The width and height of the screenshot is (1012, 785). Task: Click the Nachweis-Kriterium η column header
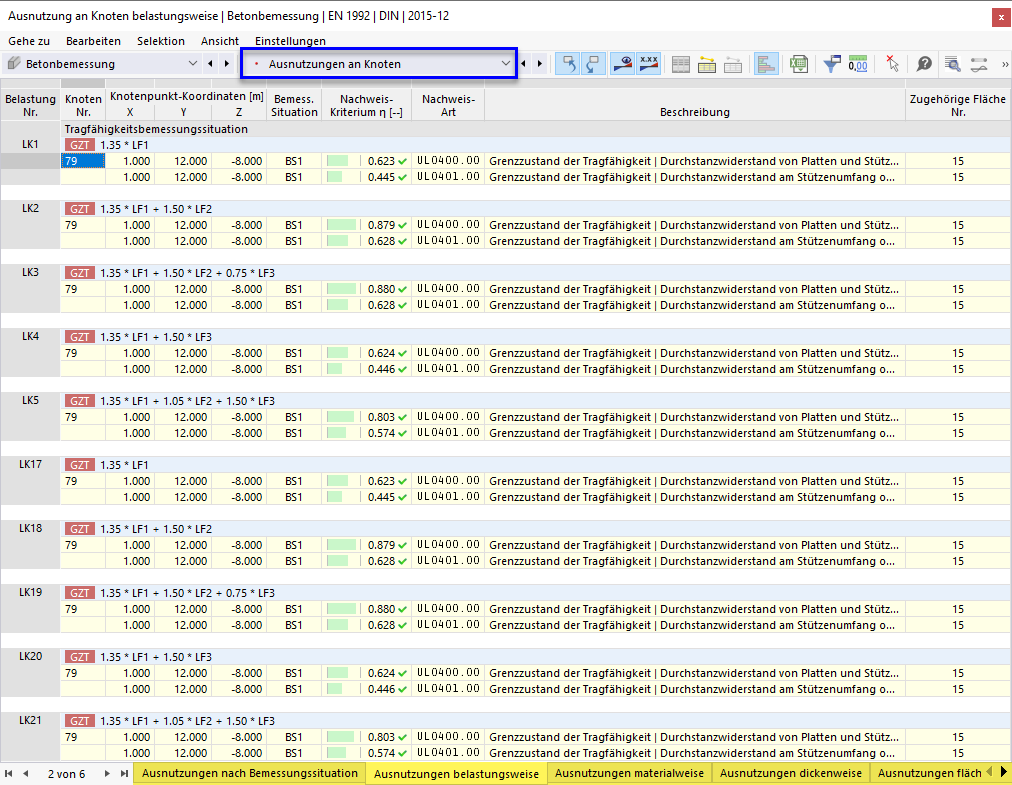pos(366,105)
